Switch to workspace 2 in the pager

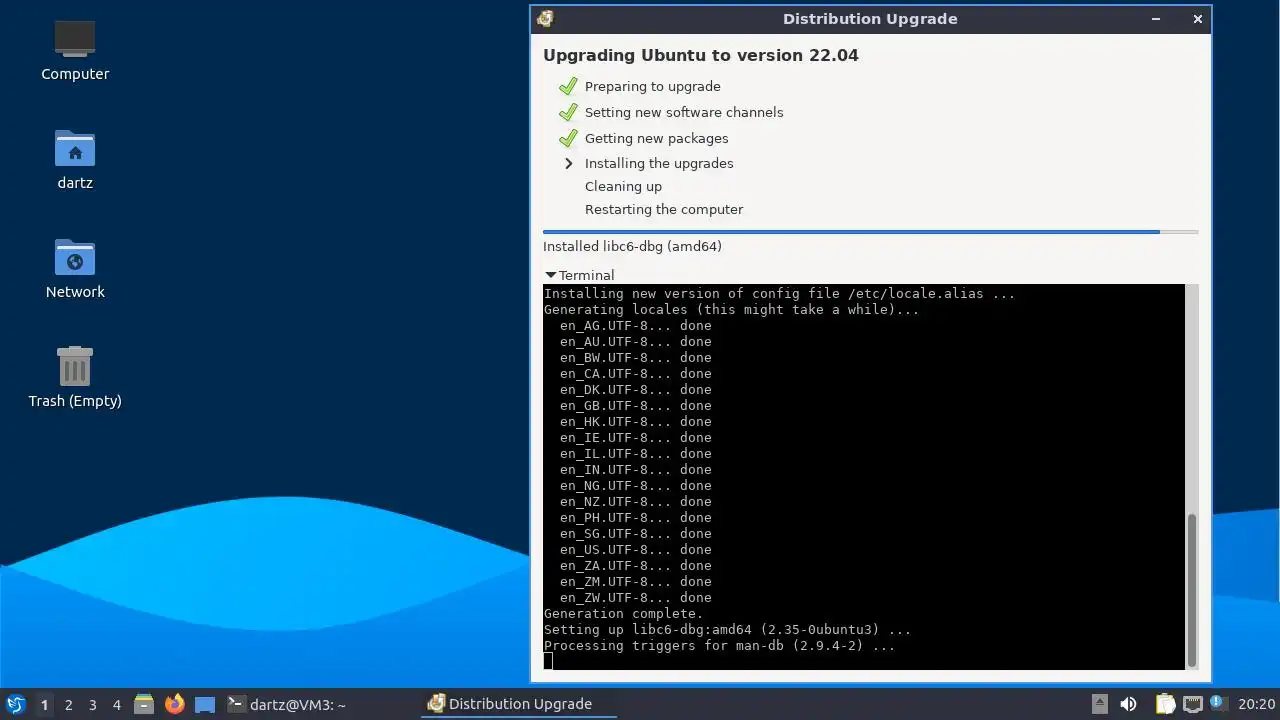(69, 705)
